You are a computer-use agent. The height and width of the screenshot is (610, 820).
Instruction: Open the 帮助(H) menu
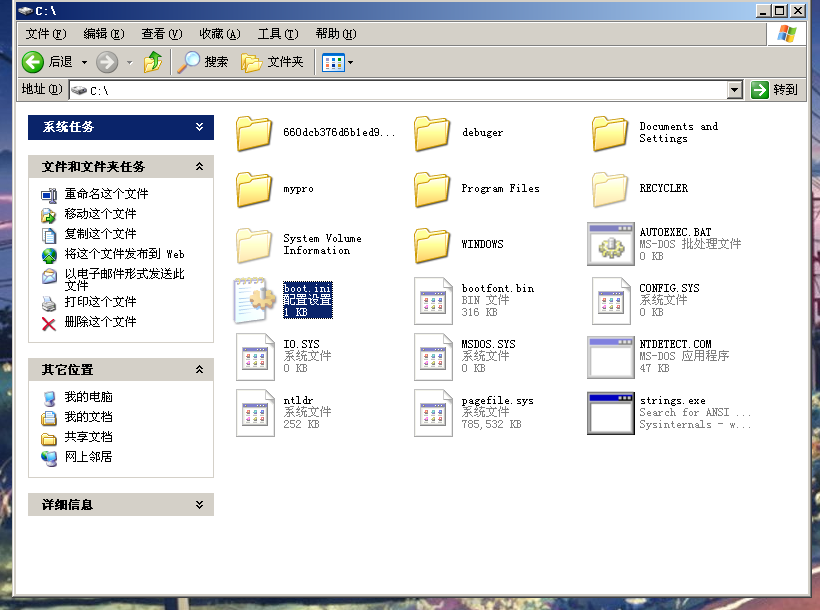pyautogui.click(x=336, y=34)
